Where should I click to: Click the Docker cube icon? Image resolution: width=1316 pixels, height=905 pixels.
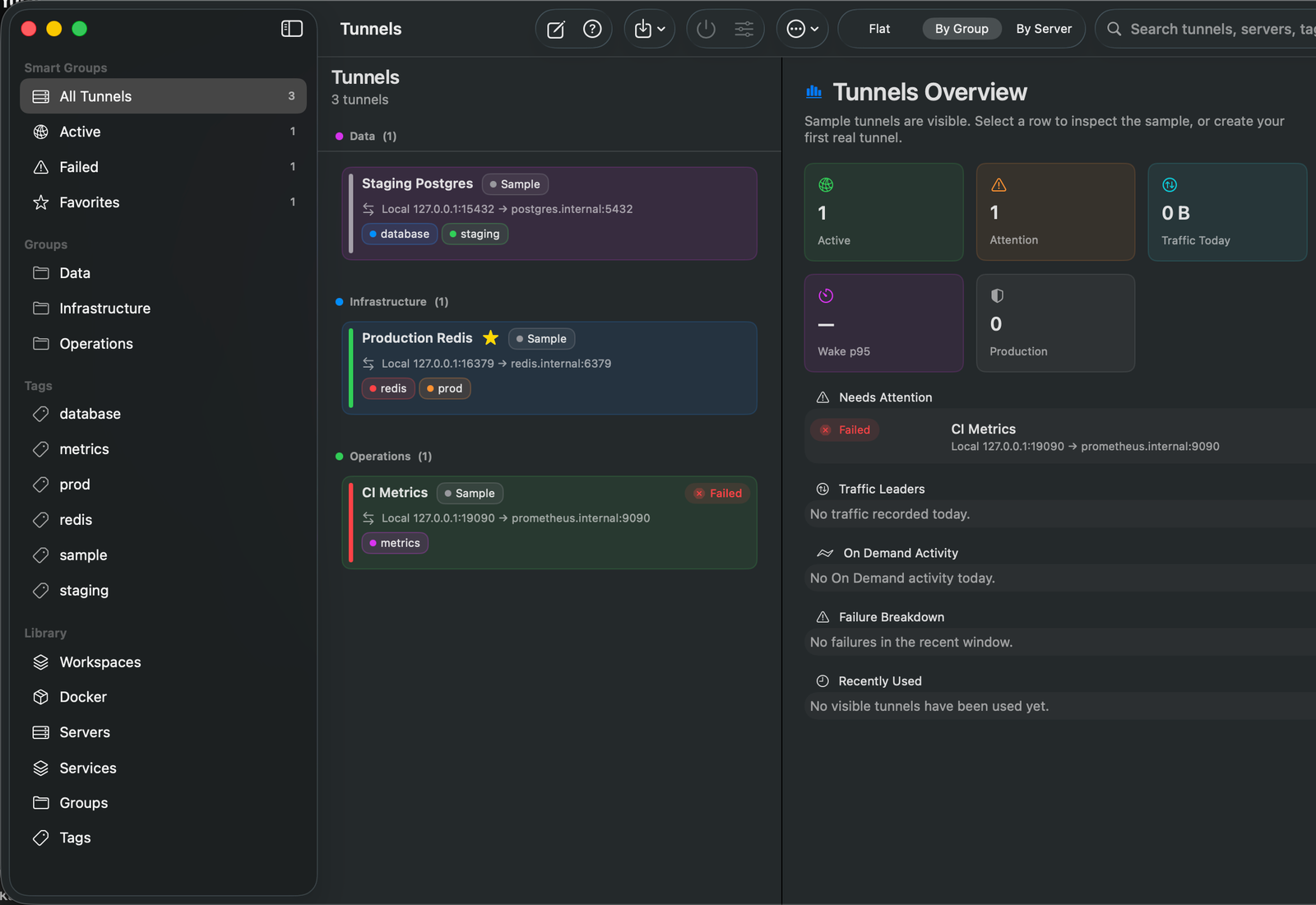(x=40, y=697)
